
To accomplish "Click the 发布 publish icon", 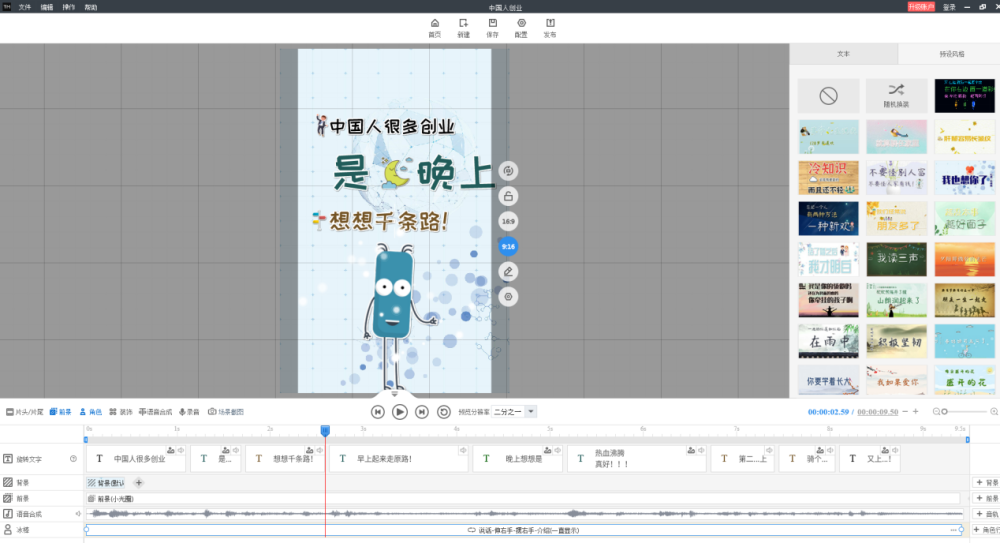I will pos(550,27).
